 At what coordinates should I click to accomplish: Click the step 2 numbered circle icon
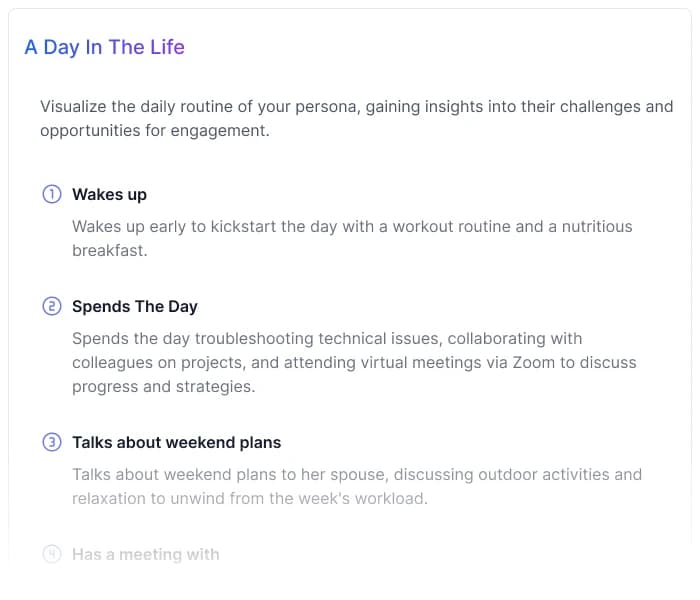click(x=51, y=306)
